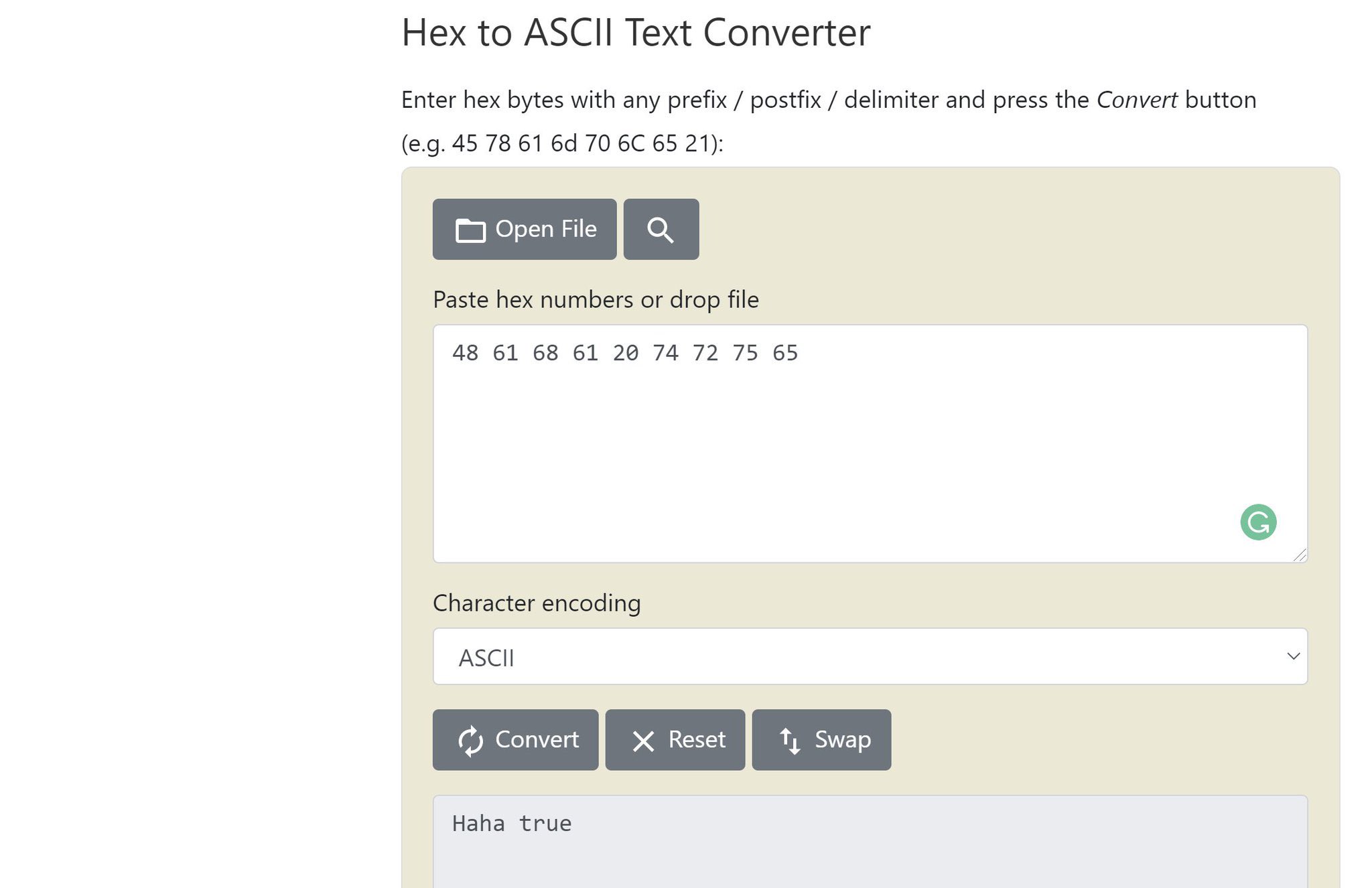Click the "Character encoding" label
This screenshot has width=1372, height=888.
[537, 603]
